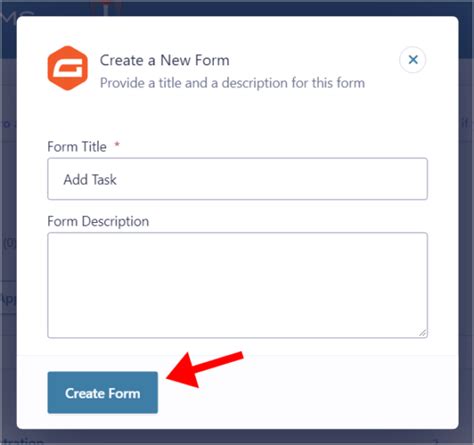Screen dimensions: 474x445
Task: Close the Create a New Form dialog
Action: [x=413, y=60]
